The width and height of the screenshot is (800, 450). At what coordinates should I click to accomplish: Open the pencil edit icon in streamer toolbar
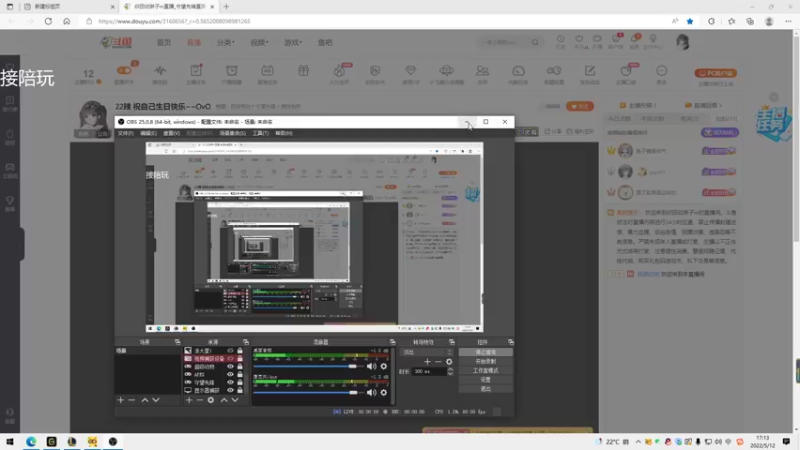click(590, 70)
